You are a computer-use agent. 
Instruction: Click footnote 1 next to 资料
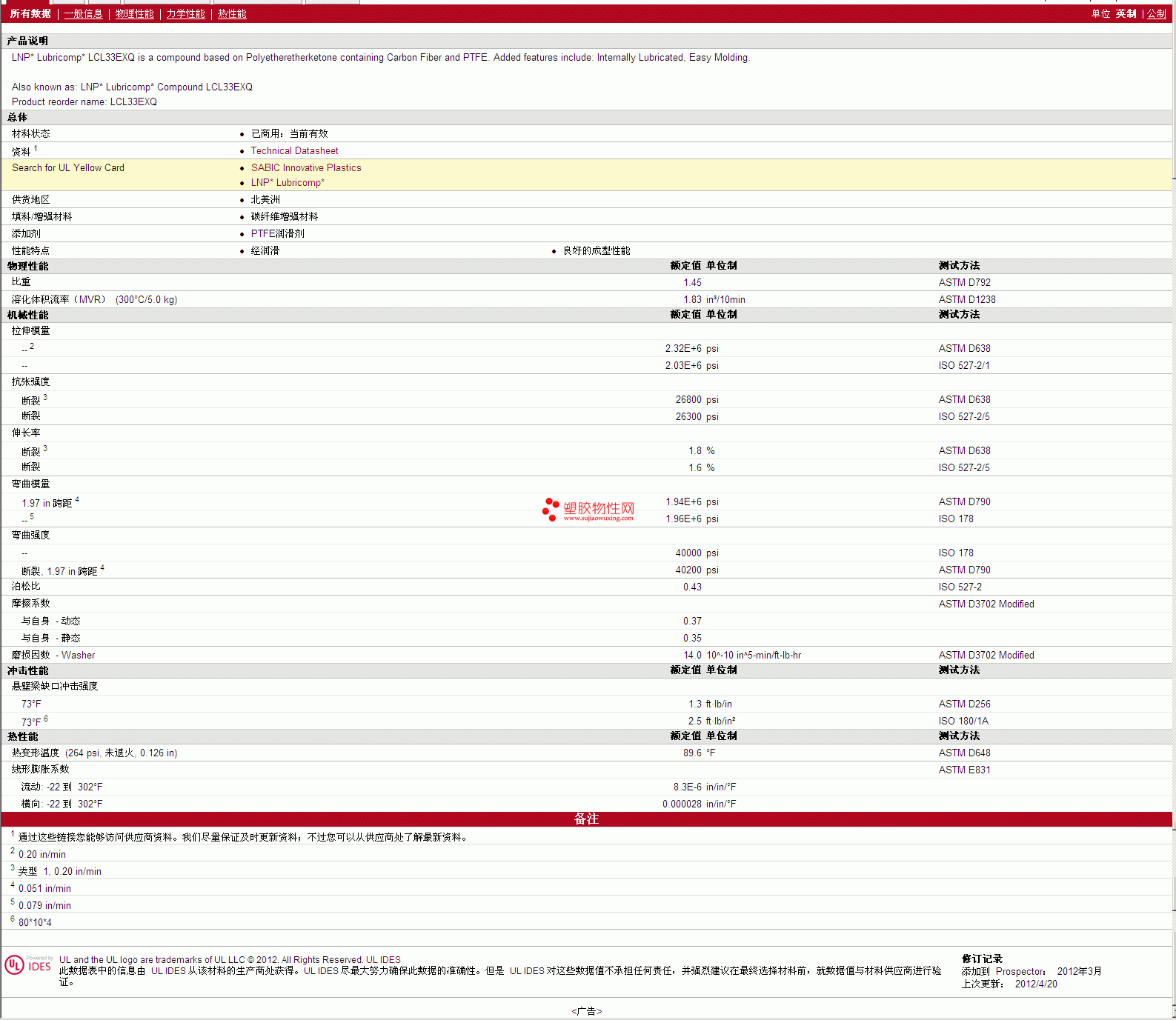click(36, 148)
